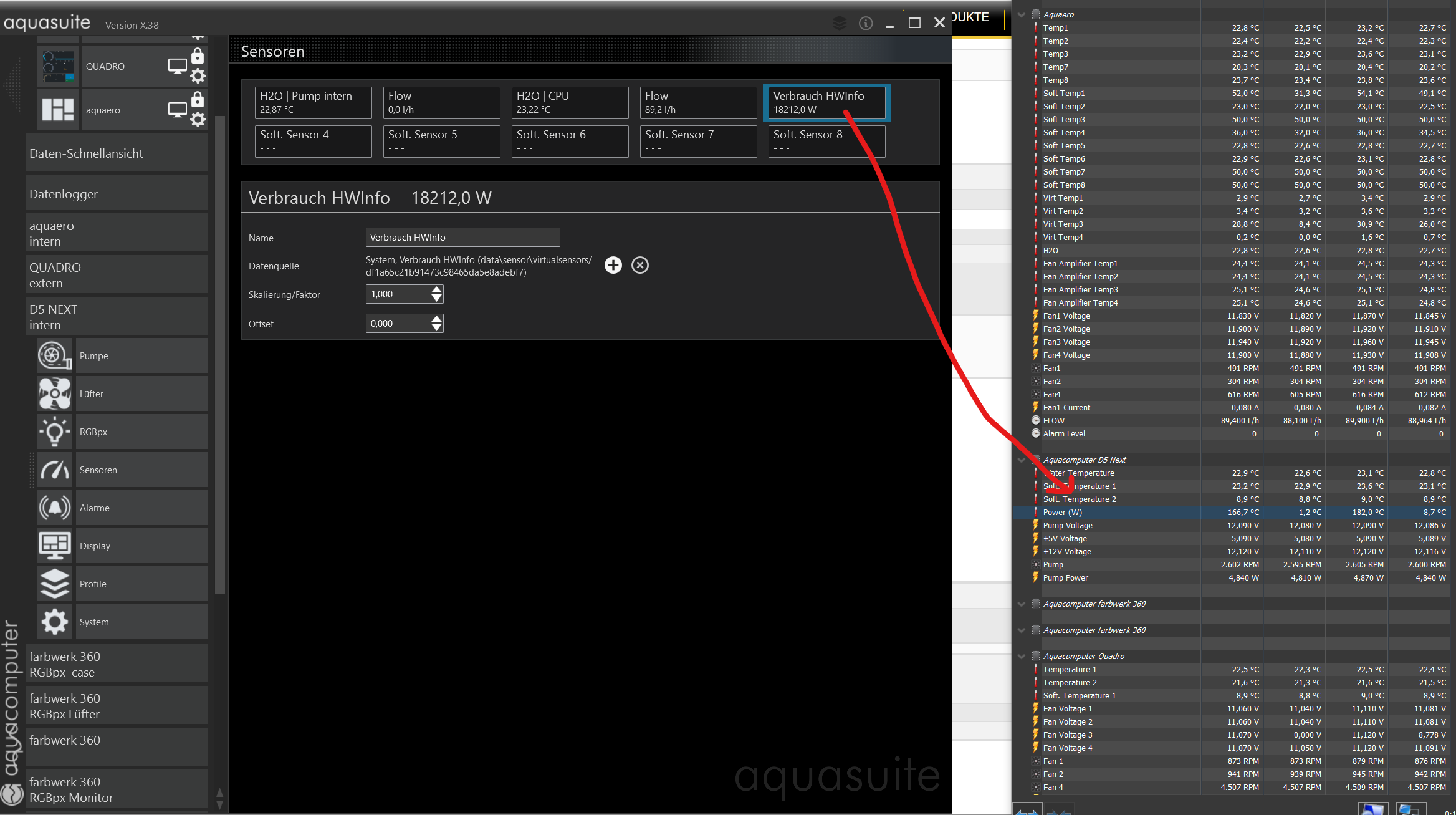Screen dimensions: 1456x815
Task: Add a data source with plus icon
Action: (x=613, y=265)
